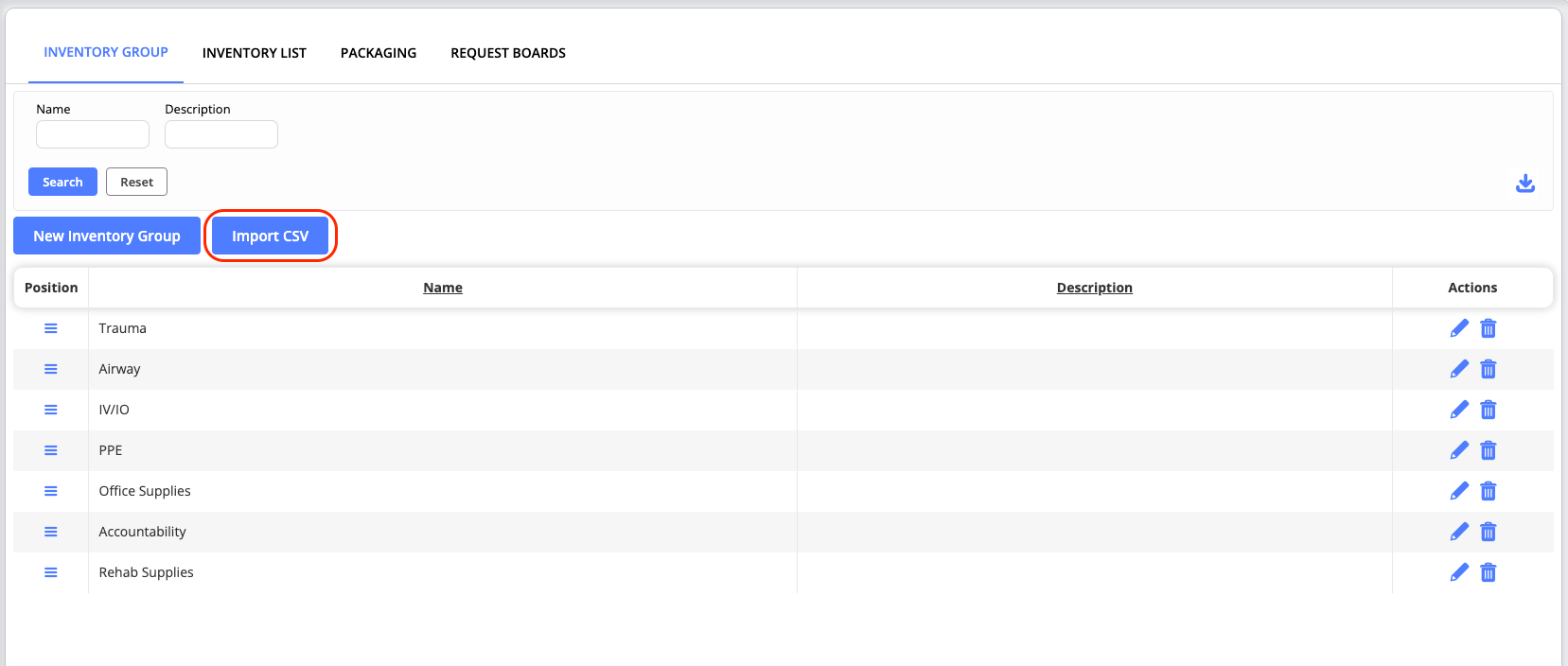The image size is (1568, 666).
Task: Open edit pencil for IV/IO
Action: click(1459, 410)
